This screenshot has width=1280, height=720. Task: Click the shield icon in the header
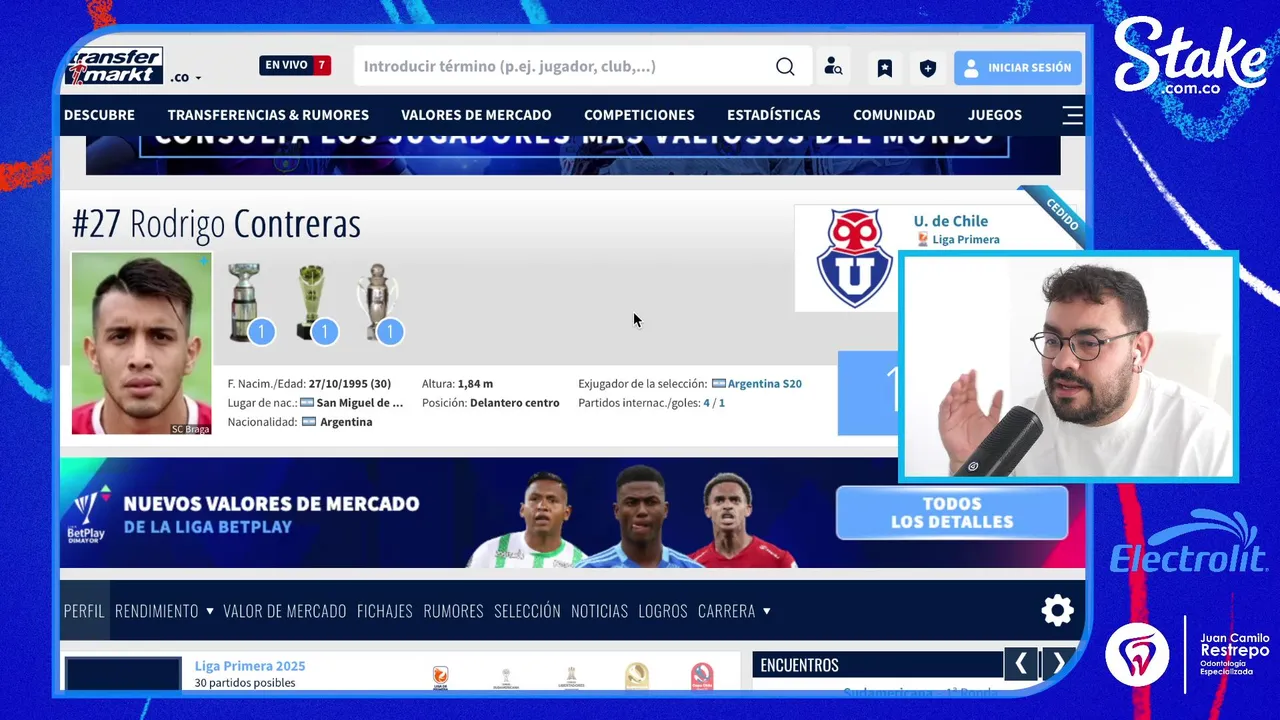928,68
